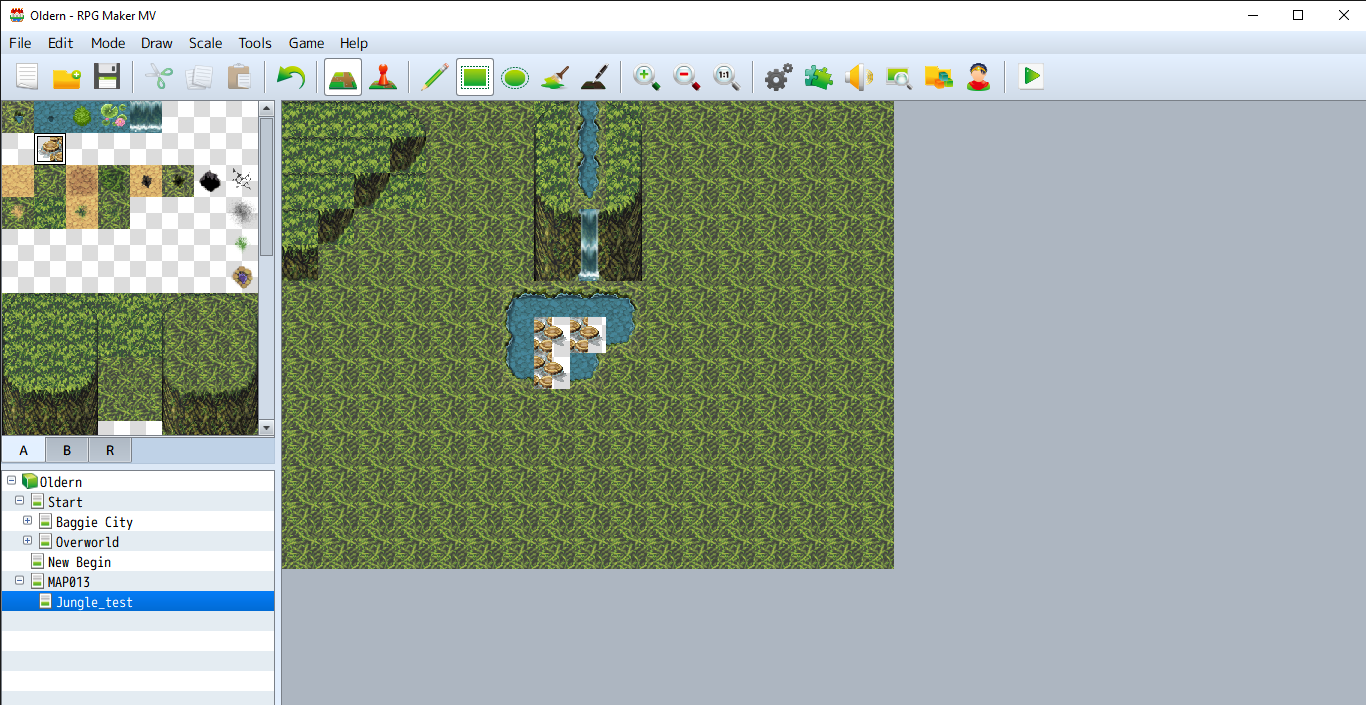Select the MAP013 map

69,582
